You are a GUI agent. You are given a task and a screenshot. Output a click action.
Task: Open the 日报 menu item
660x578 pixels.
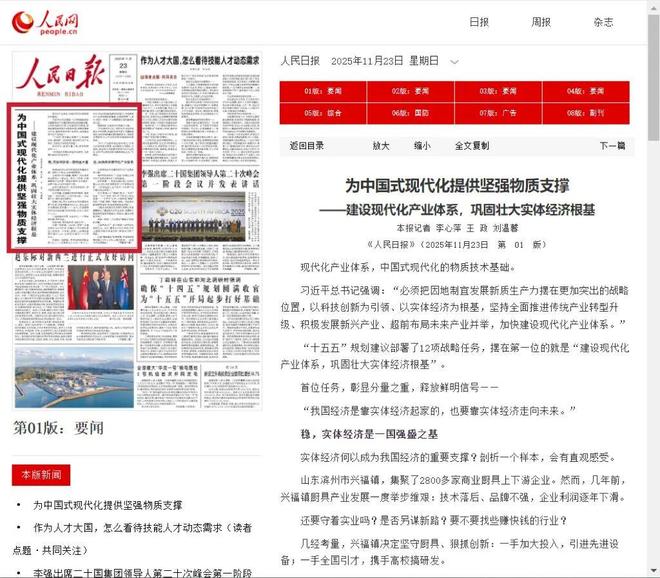click(479, 22)
